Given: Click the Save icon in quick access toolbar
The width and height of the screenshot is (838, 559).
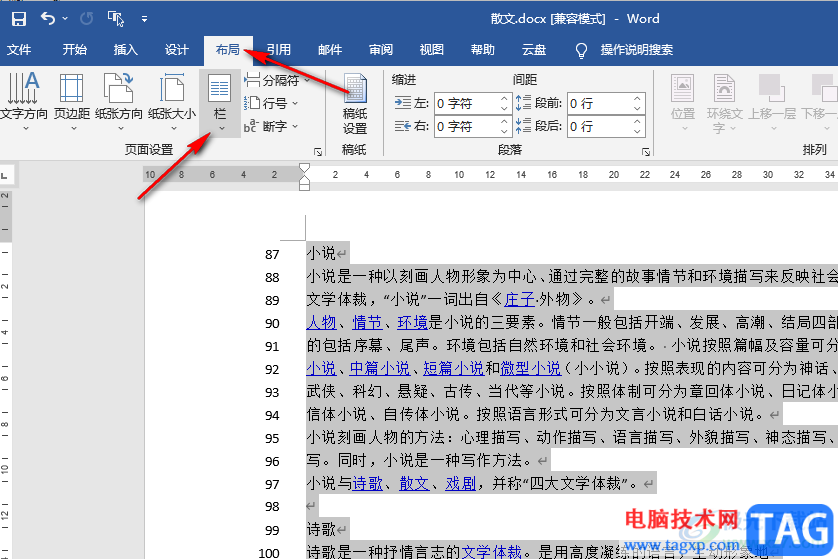Looking at the screenshot, I should coord(19,19).
